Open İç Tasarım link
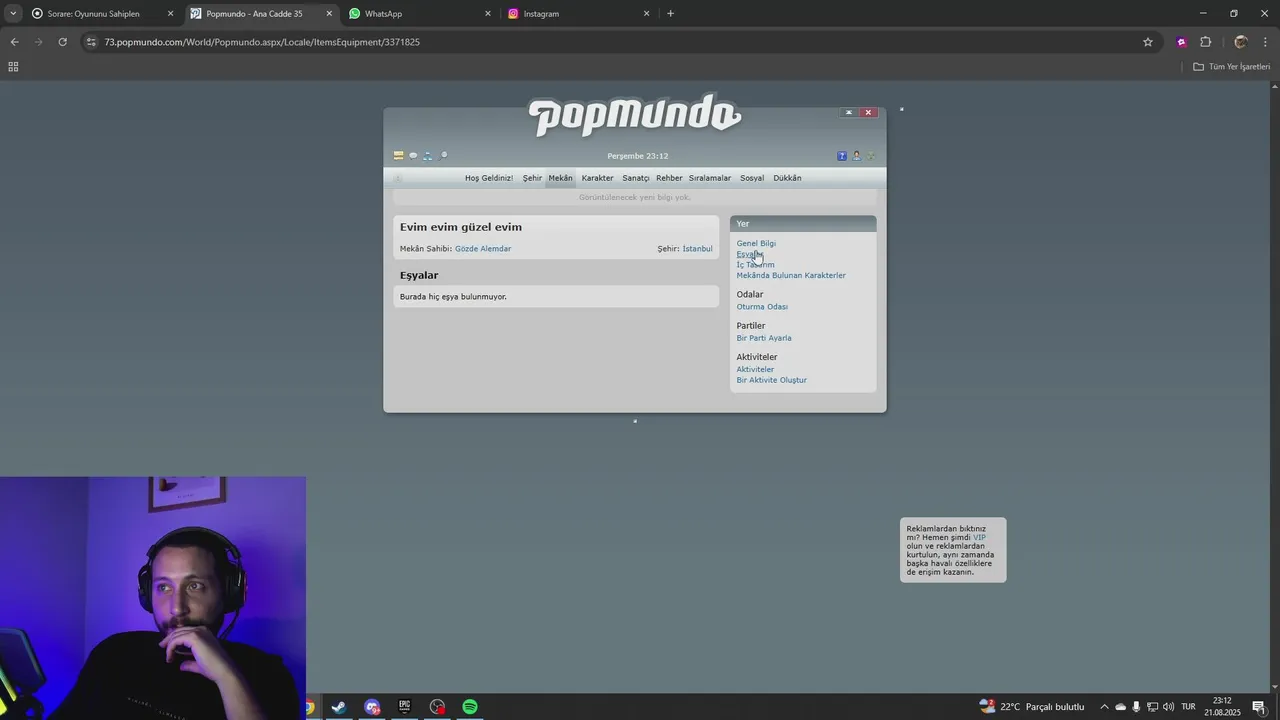This screenshot has width=1280, height=720. [755, 265]
